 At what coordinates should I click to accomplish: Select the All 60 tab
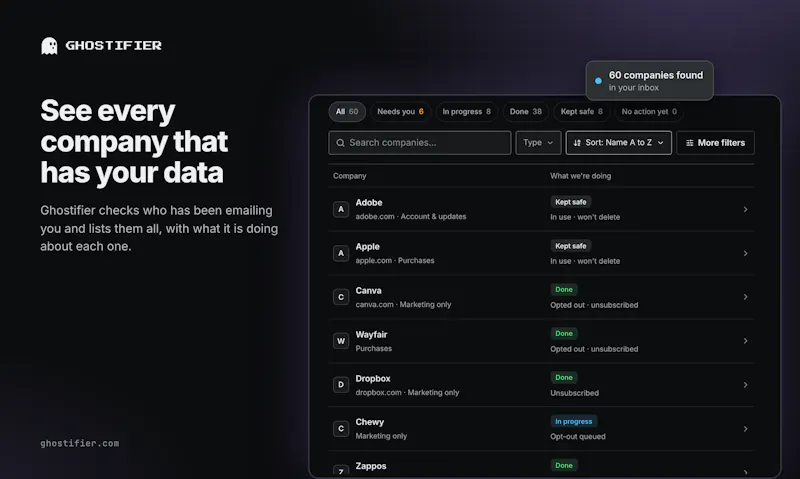pyautogui.click(x=347, y=112)
